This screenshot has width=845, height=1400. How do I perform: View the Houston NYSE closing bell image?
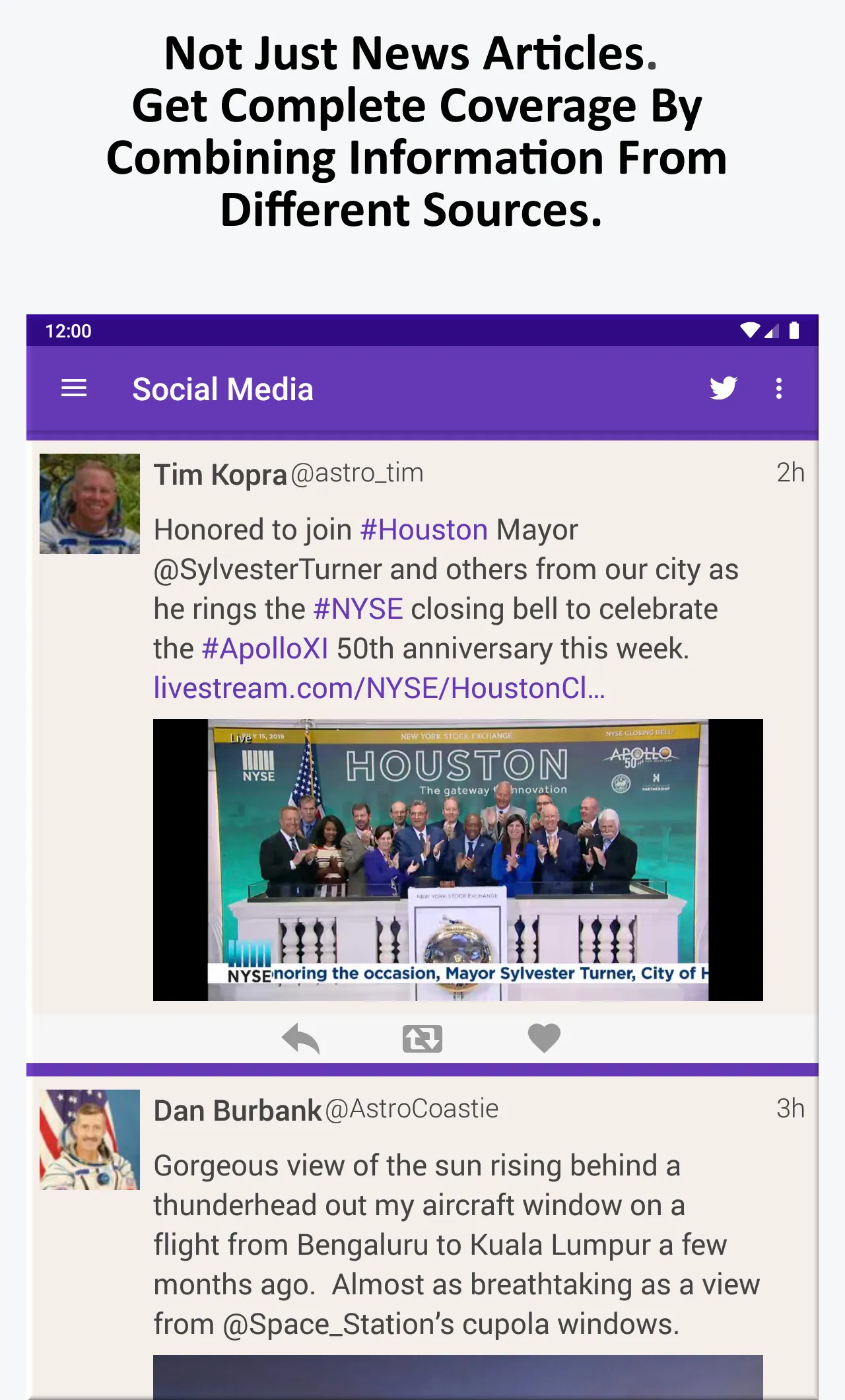coord(458,860)
